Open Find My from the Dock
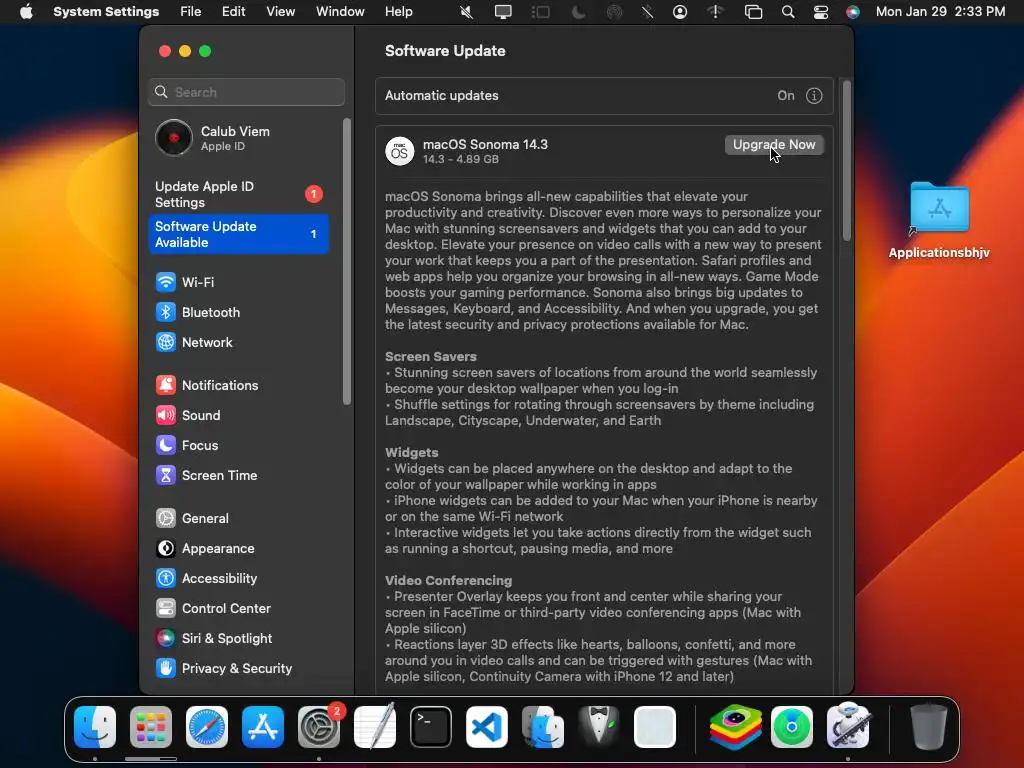This screenshot has width=1024, height=768. (x=792, y=727)
